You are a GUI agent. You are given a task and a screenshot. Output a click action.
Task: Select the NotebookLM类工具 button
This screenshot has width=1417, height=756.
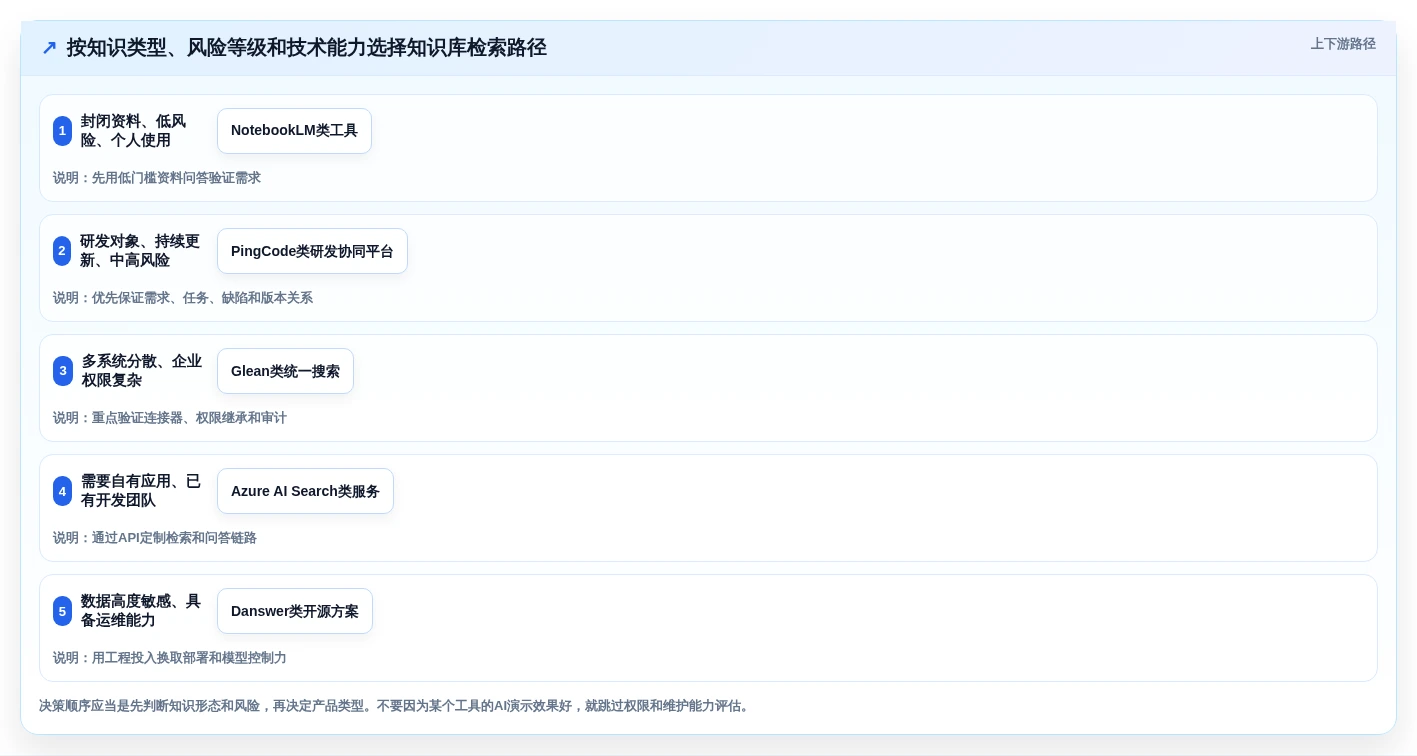tap(294, 131)
